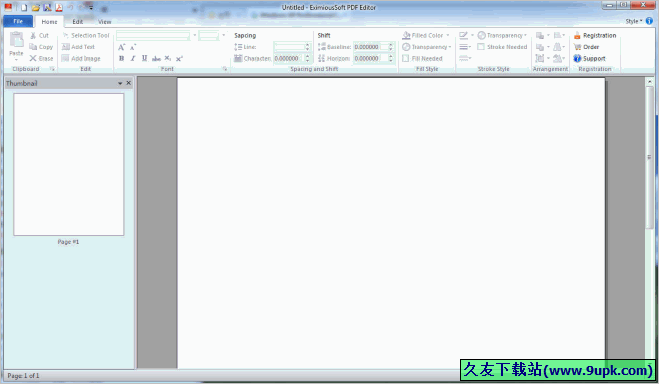Click the Grow Font icon

tap(121, 47)
